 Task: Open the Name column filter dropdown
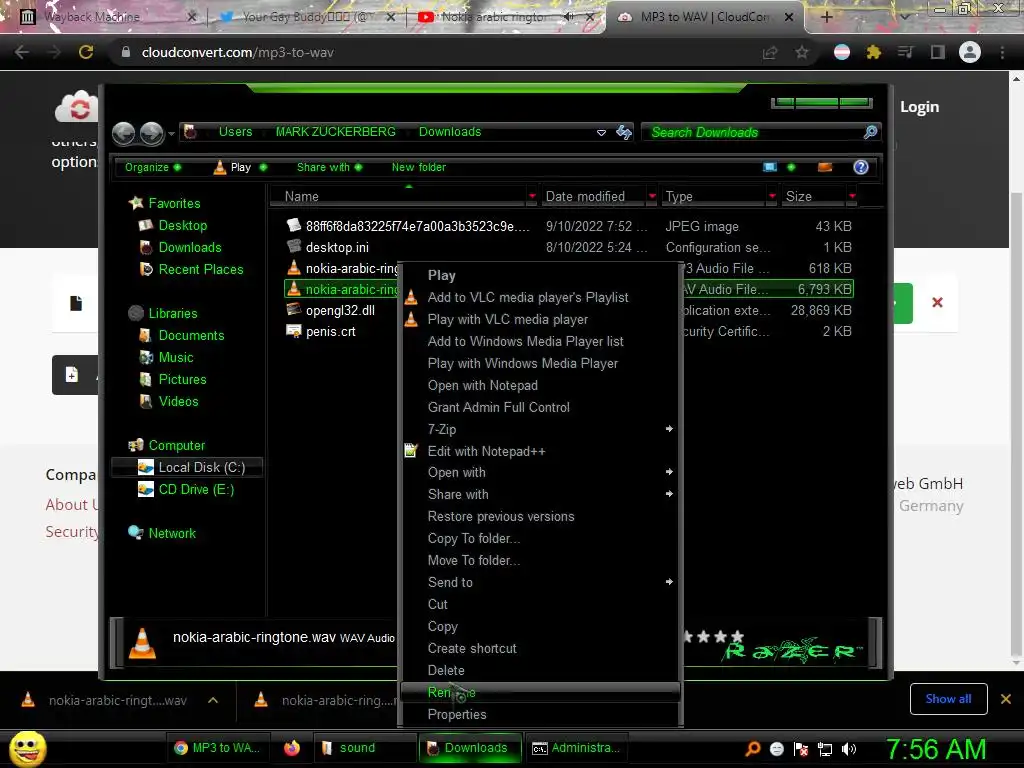[532, 196]
